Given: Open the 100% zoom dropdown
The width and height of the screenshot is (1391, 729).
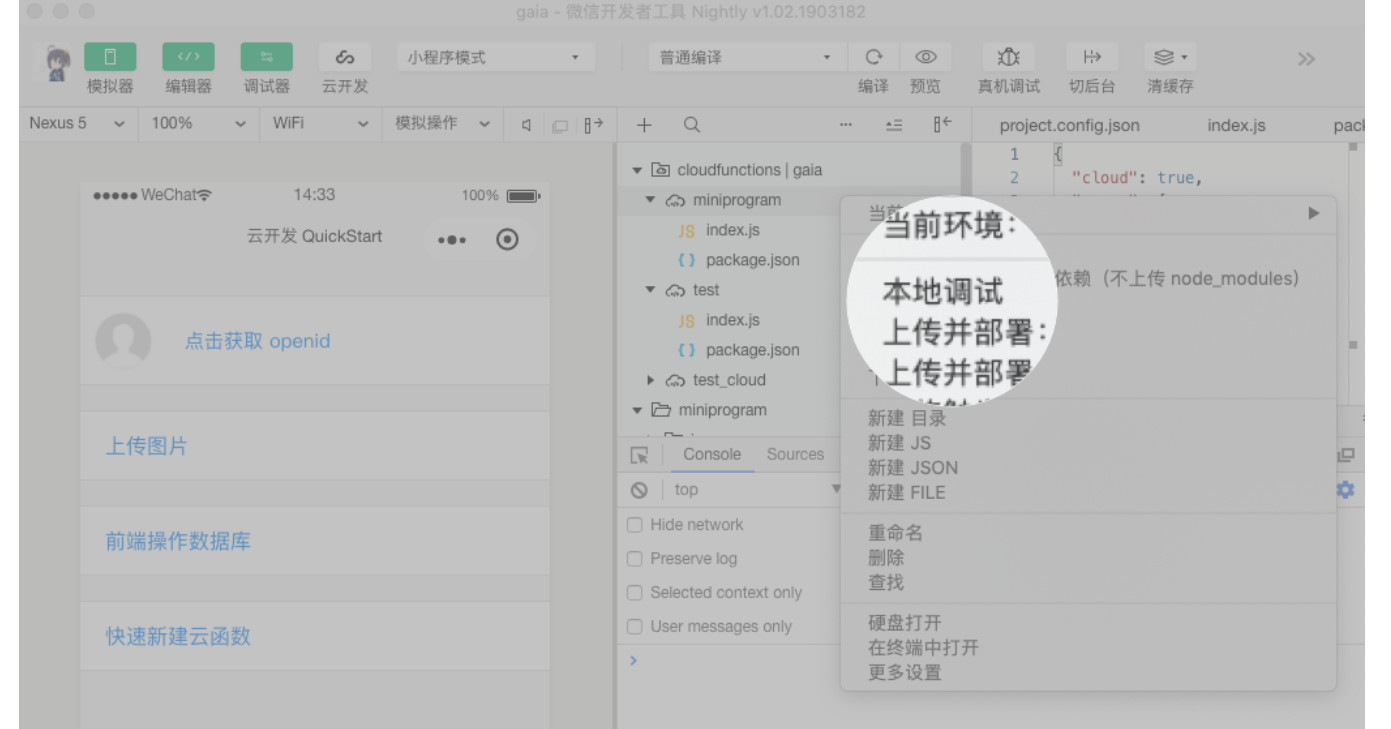Looking at the screenshot, I should click(x=198, y=124).
